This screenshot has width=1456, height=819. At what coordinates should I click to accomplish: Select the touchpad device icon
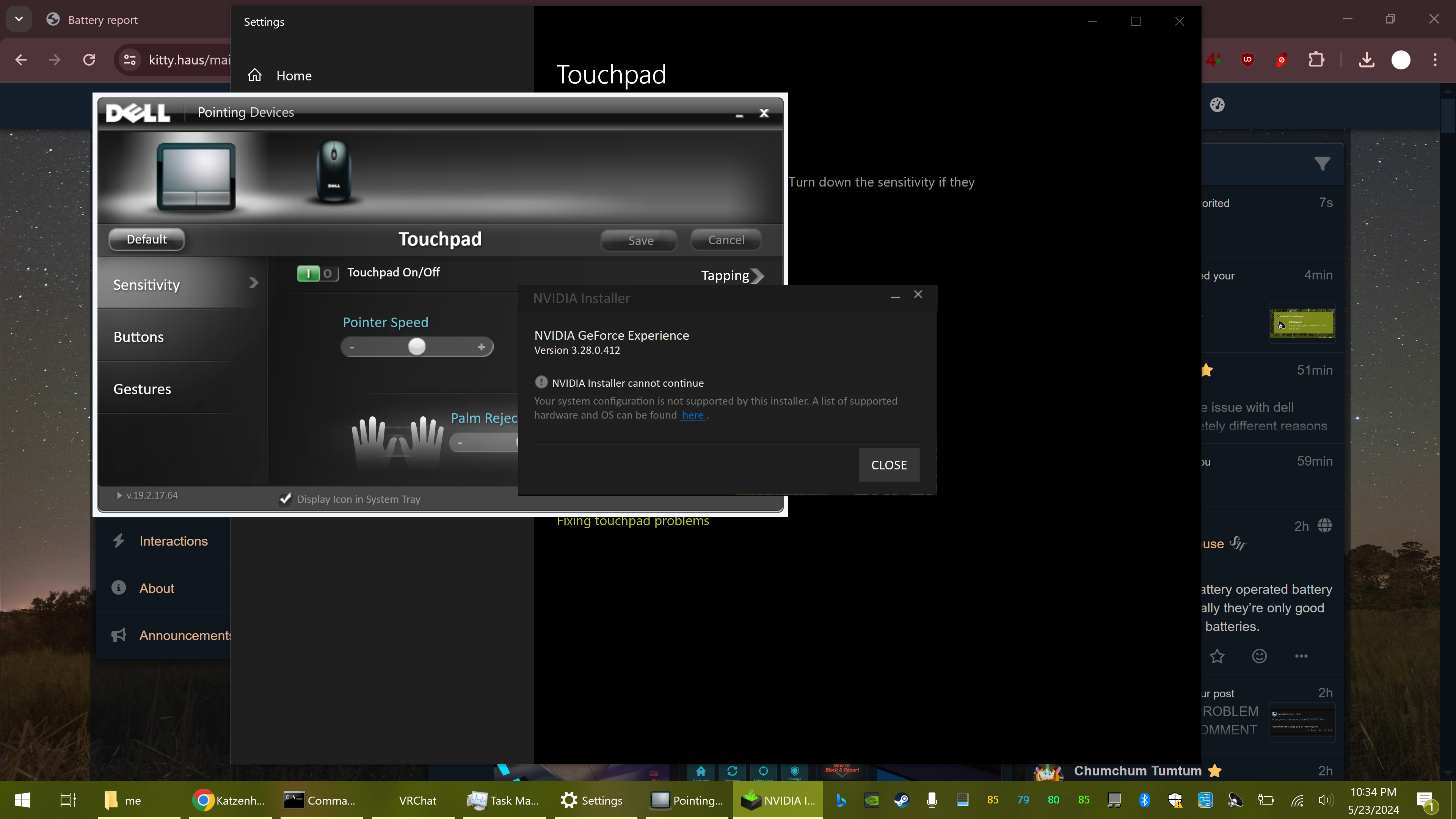pyautogui.click(x=196, y=176)
